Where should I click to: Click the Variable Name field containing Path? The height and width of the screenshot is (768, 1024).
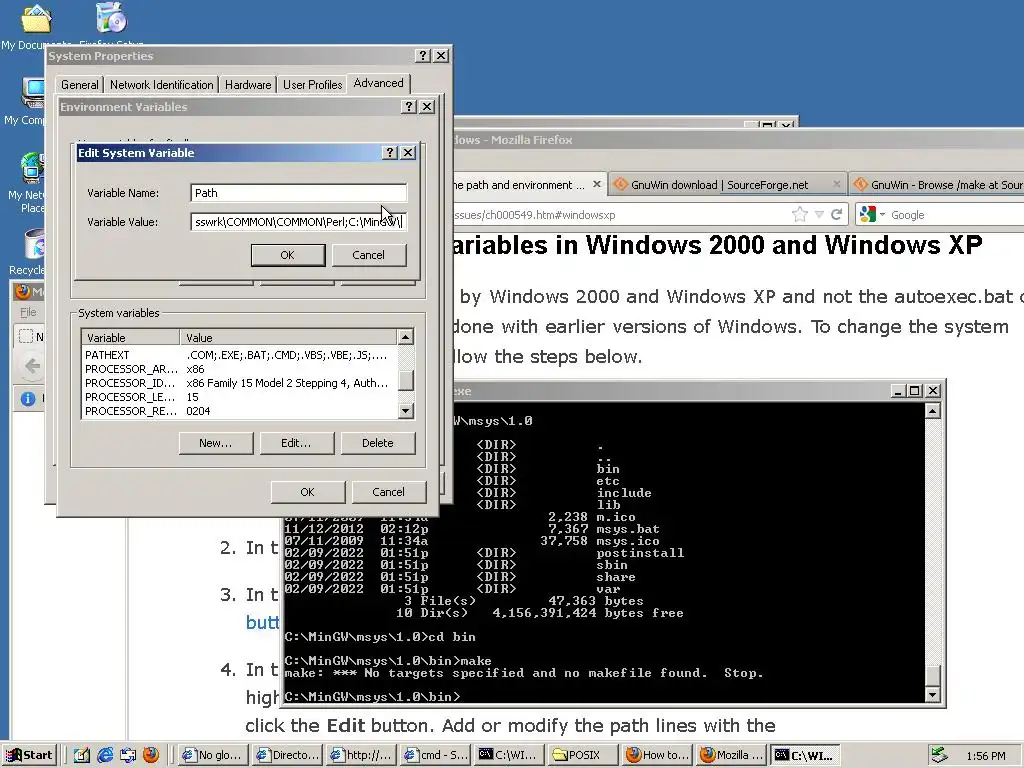tap(298, 193)
